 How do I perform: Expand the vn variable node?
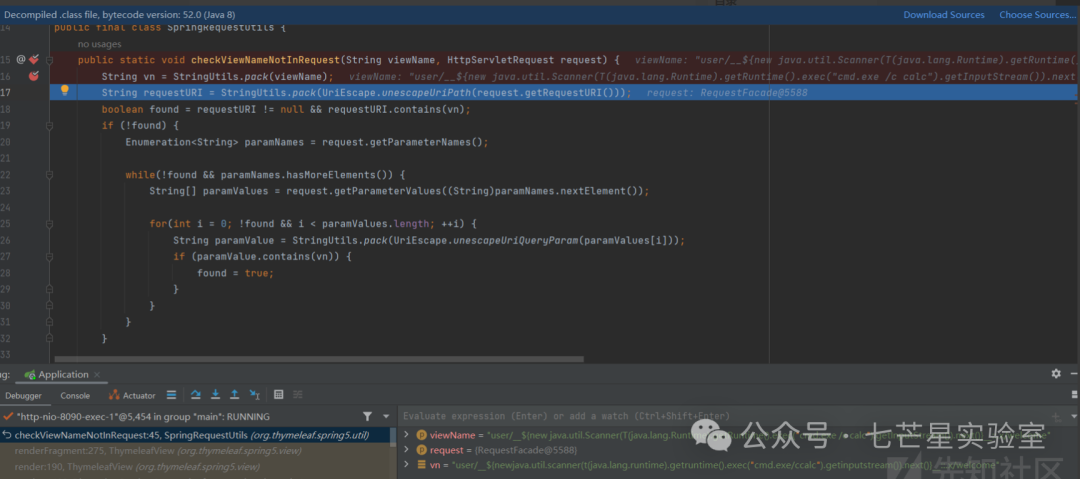point(406,465)
